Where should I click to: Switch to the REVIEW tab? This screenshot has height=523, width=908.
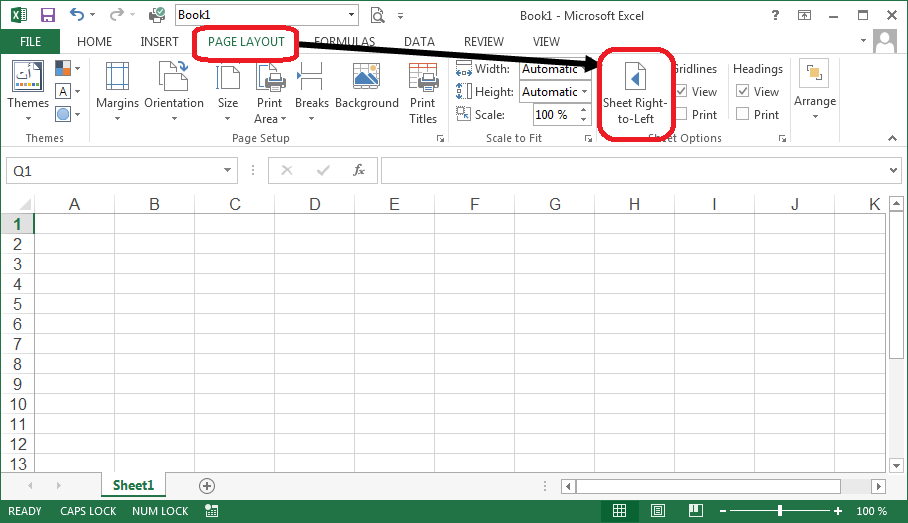click(484, 42)
